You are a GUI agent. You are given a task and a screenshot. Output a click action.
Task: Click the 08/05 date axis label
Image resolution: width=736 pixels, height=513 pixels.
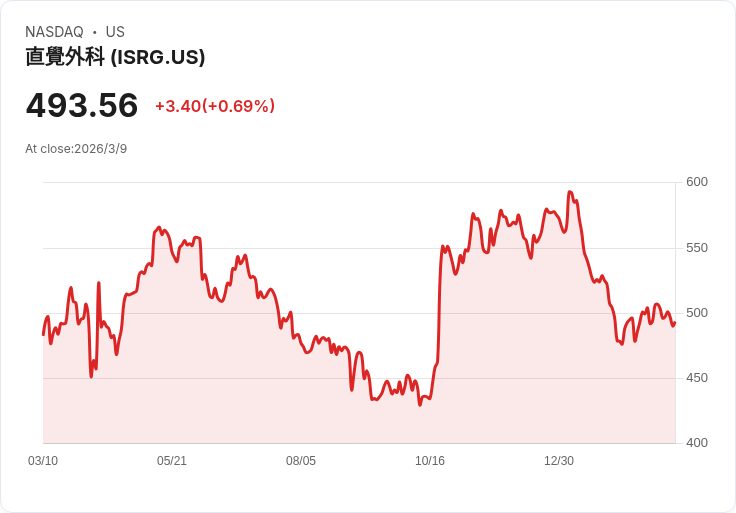(301, 460)
